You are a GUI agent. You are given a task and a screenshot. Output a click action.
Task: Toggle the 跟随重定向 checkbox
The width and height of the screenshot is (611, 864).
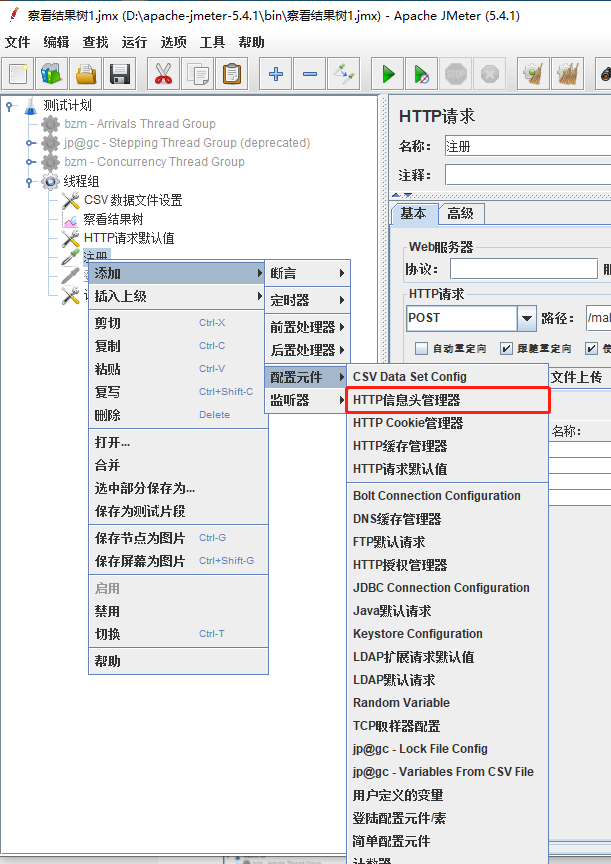506,348
